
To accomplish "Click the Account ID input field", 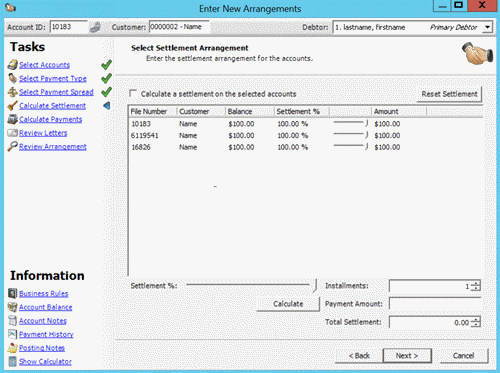I will point(69,27).
